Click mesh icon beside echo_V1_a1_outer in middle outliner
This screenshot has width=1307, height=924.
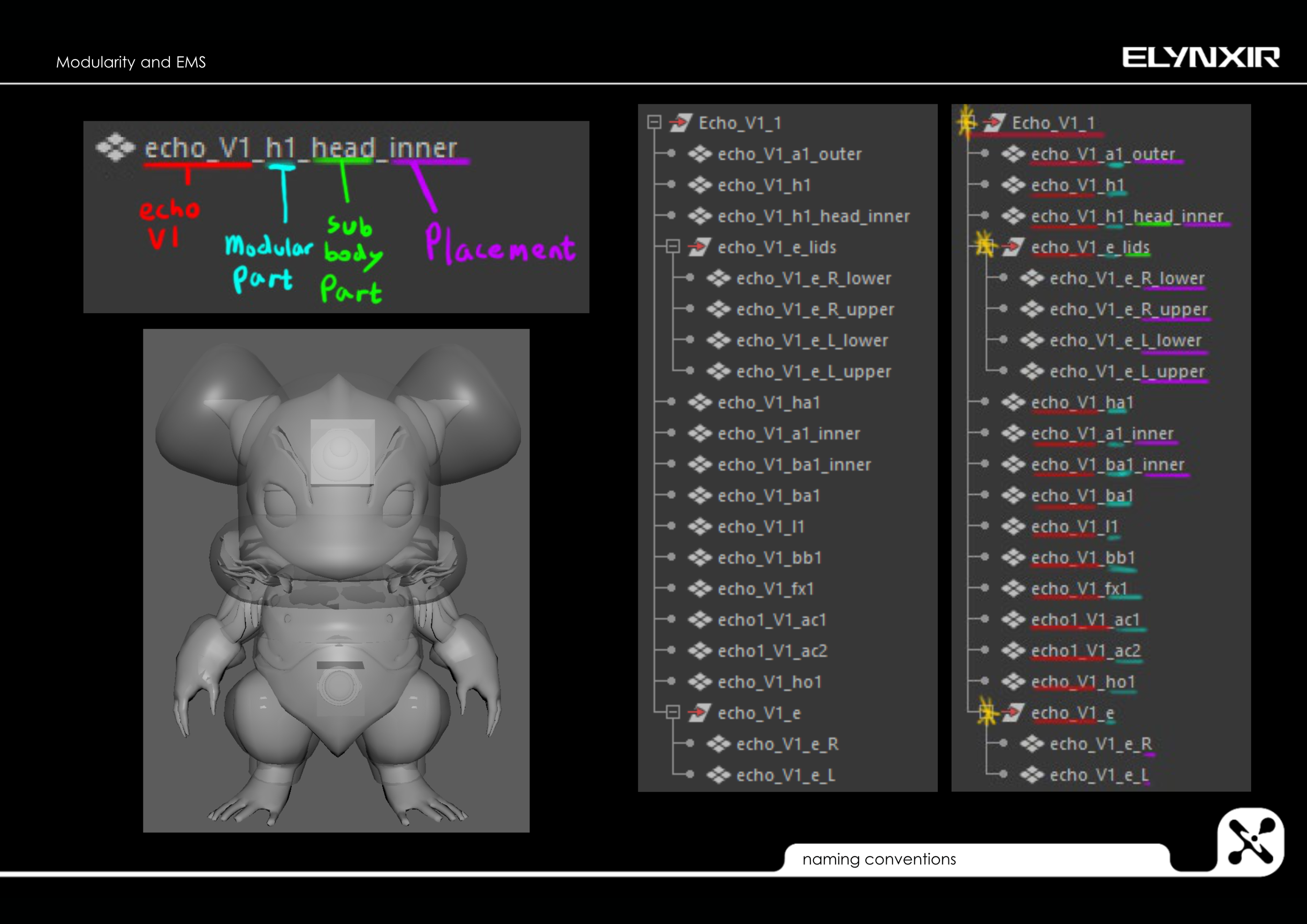700,154
